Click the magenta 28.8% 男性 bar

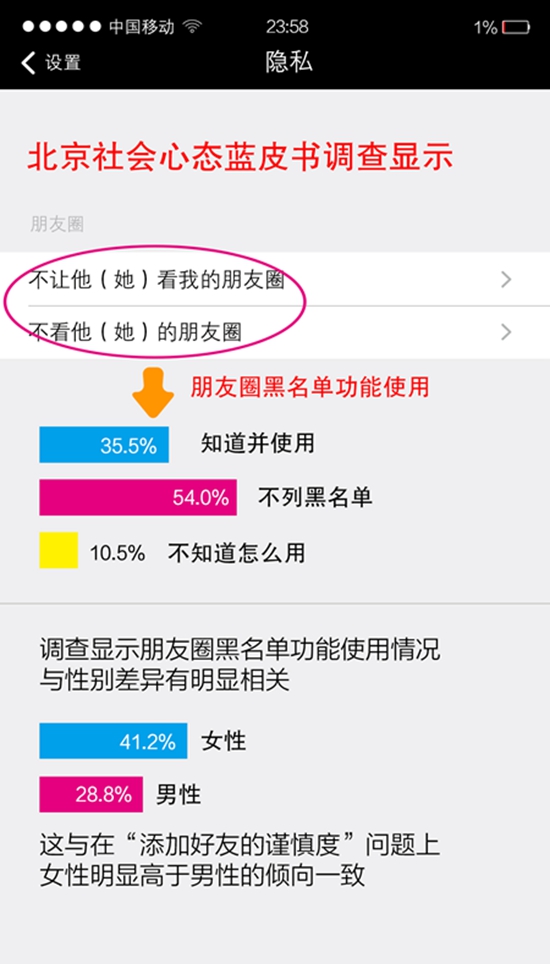91,794
